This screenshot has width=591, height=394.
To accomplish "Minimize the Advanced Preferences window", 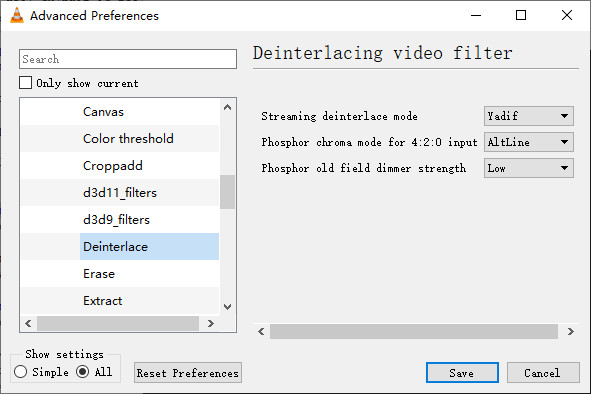I will click(476, 15).
